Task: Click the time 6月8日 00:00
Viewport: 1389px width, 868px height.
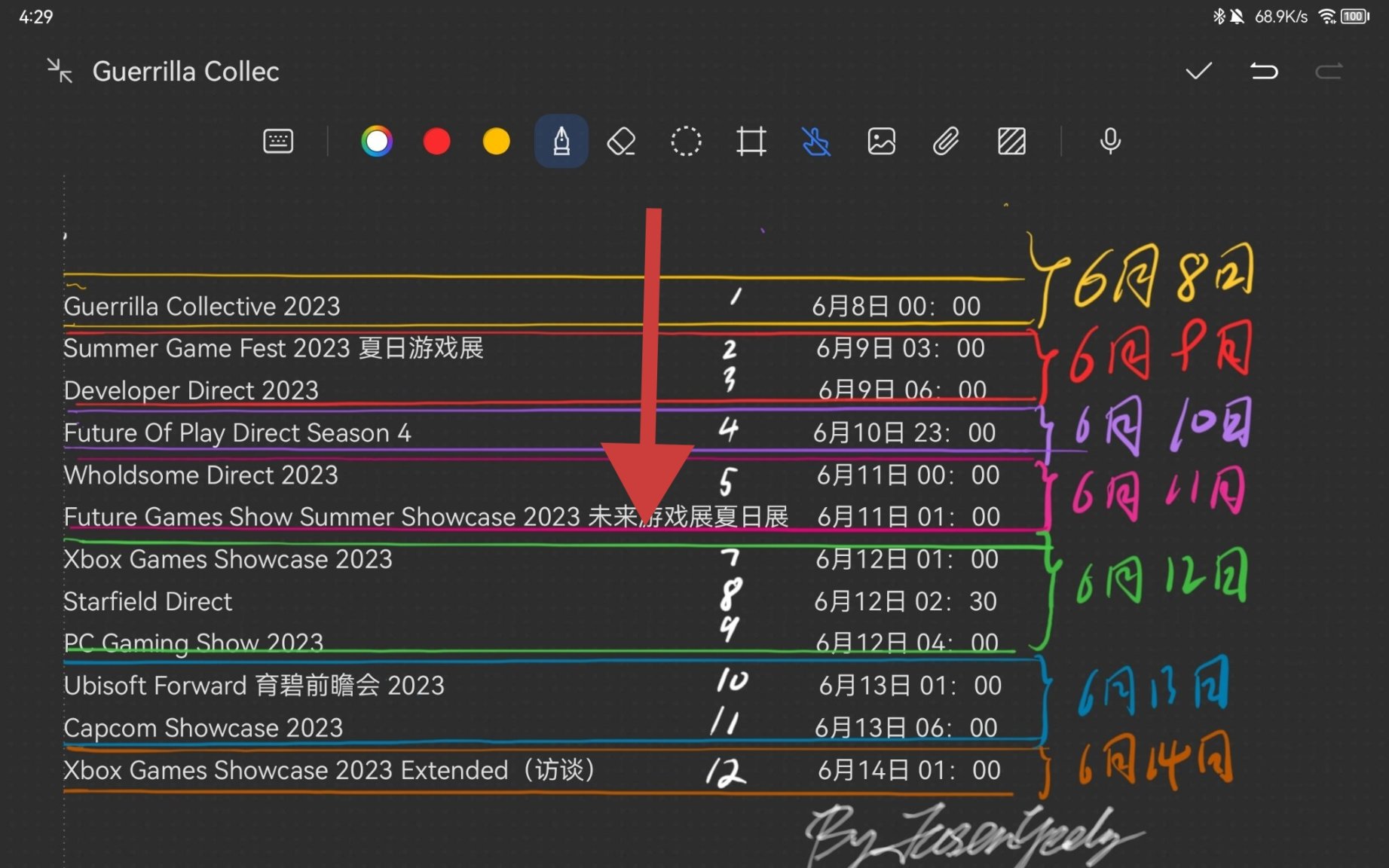Action: click(896, 307)
